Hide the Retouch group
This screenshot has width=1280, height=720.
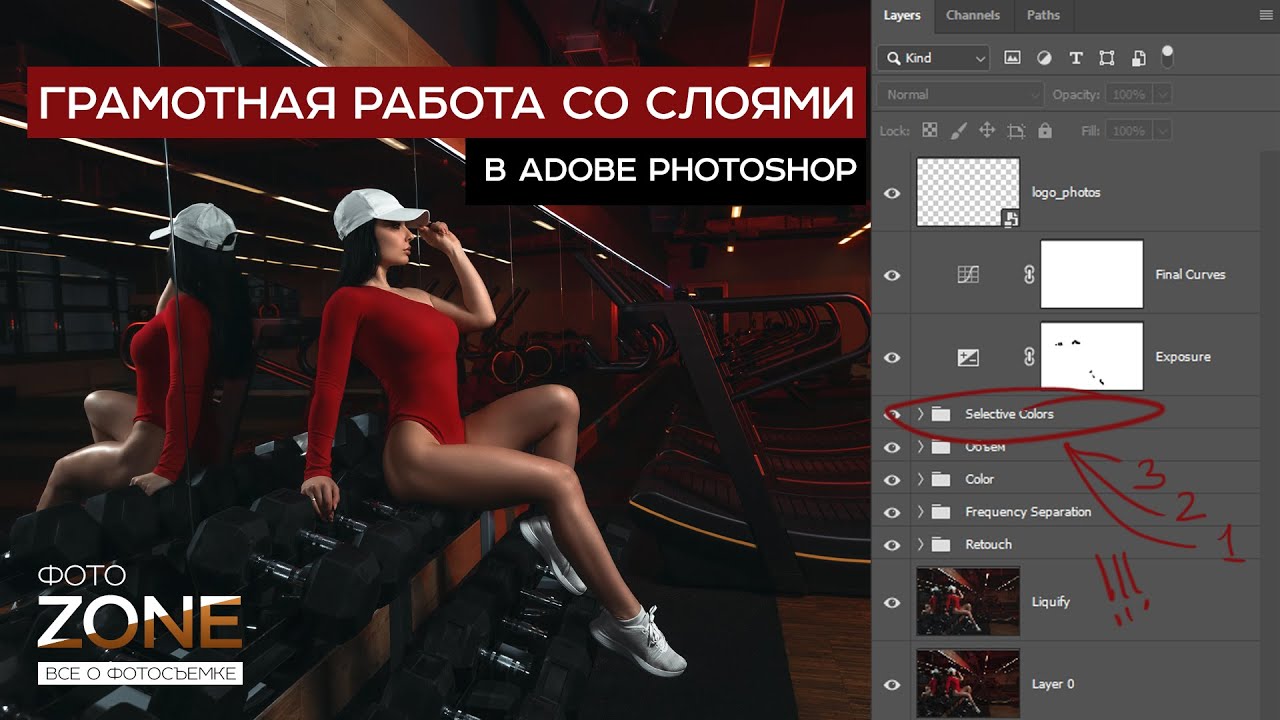point(892,545)
